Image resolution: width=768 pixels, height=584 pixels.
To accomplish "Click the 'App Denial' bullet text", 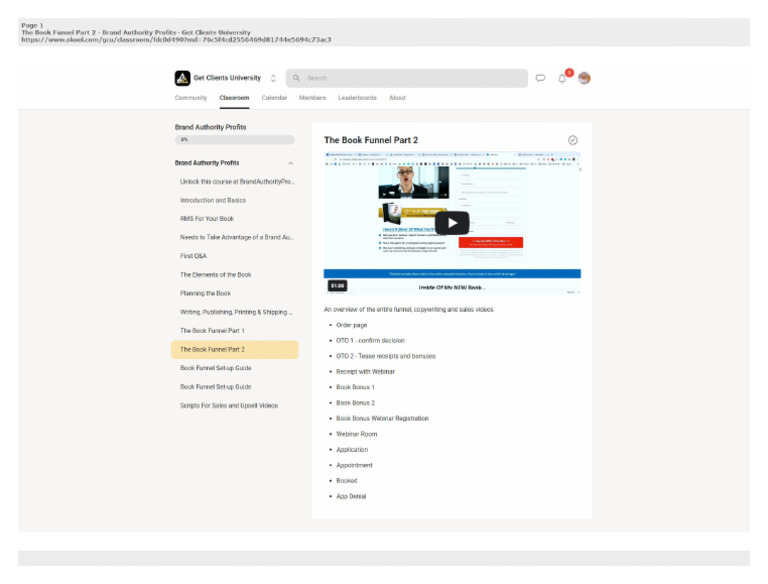I will coord(351,496).
